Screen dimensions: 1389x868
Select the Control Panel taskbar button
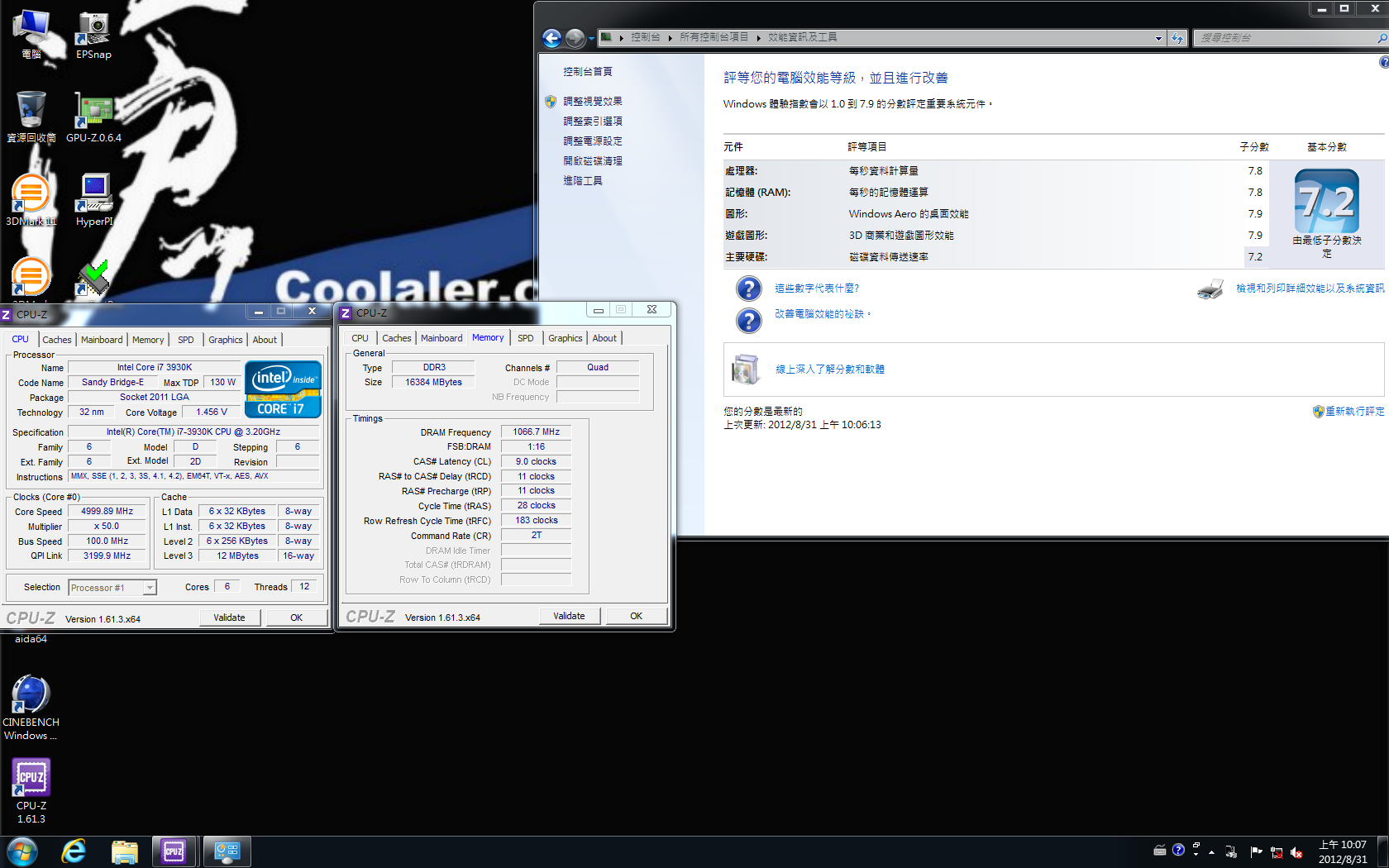point(227,851)
